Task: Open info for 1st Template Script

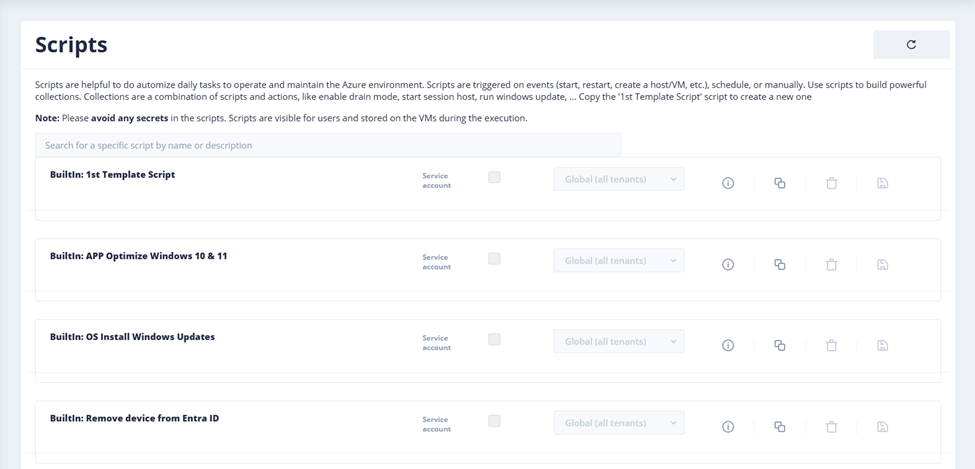Action: tap(728, 183)
